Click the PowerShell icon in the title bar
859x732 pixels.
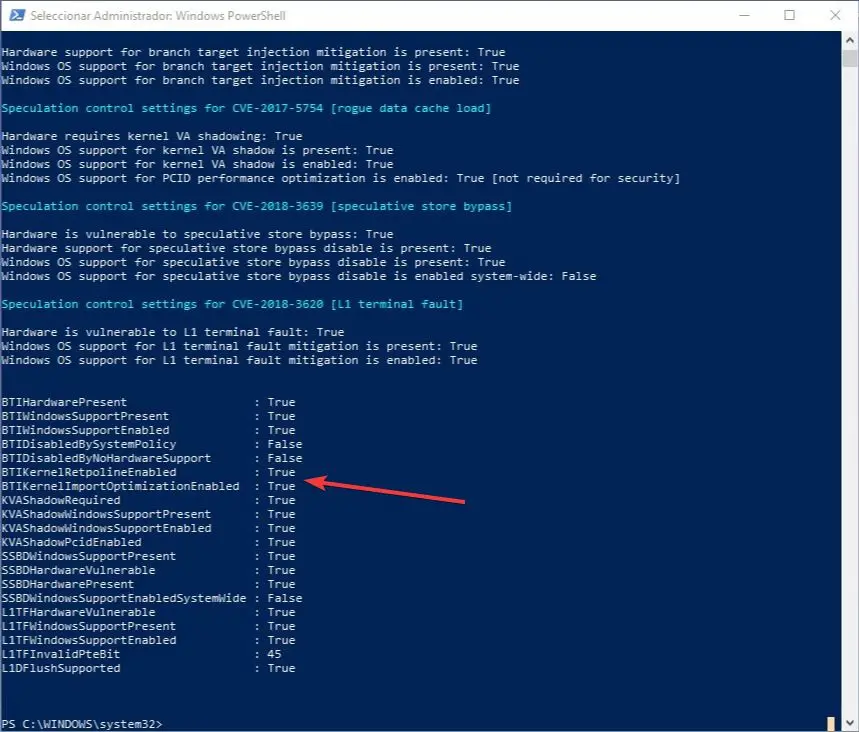(x=16, y=15)
